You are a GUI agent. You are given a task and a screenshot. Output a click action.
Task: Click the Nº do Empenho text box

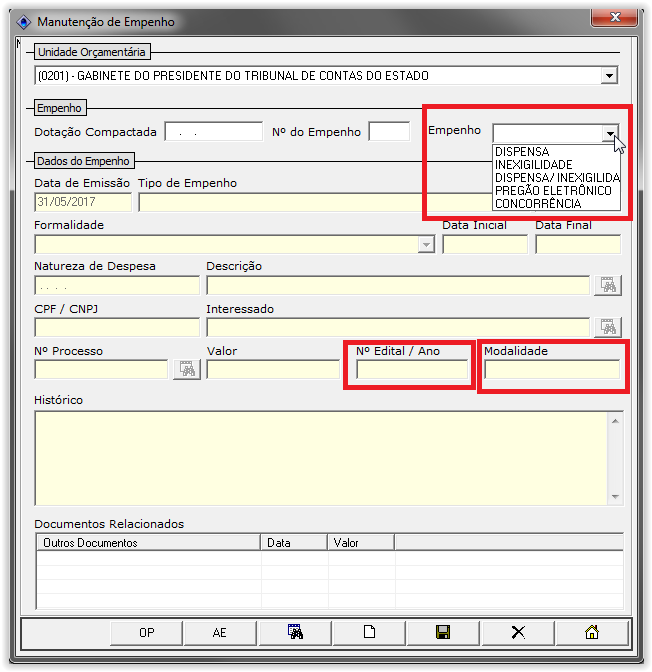coord(389,132)
